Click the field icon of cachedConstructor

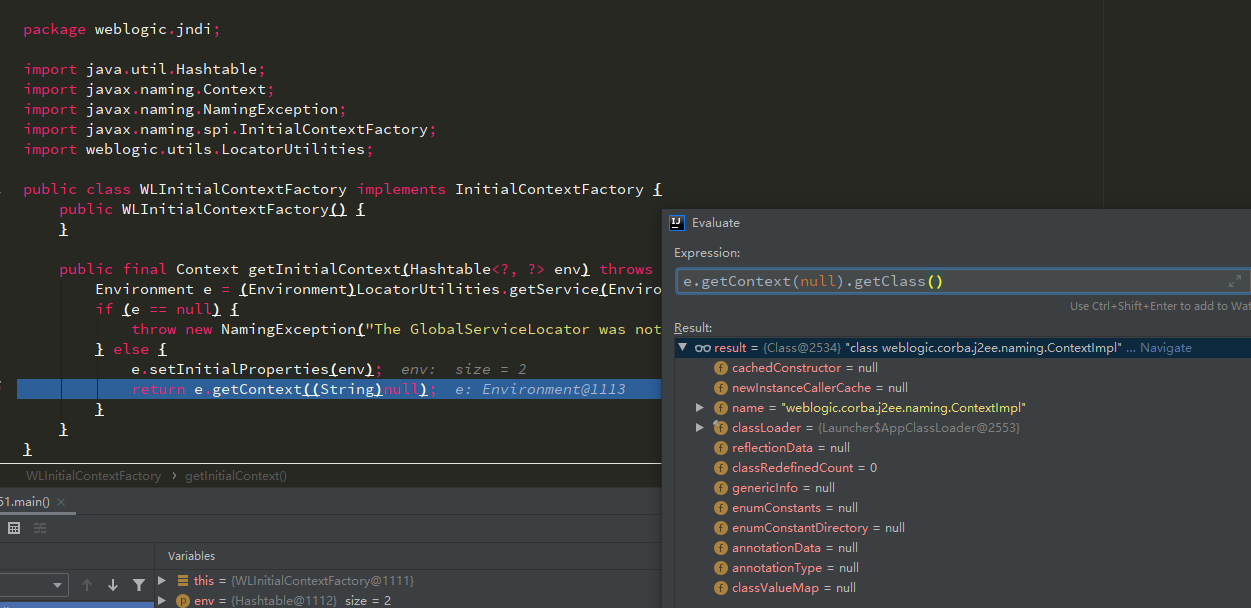[x=721, y=368]
